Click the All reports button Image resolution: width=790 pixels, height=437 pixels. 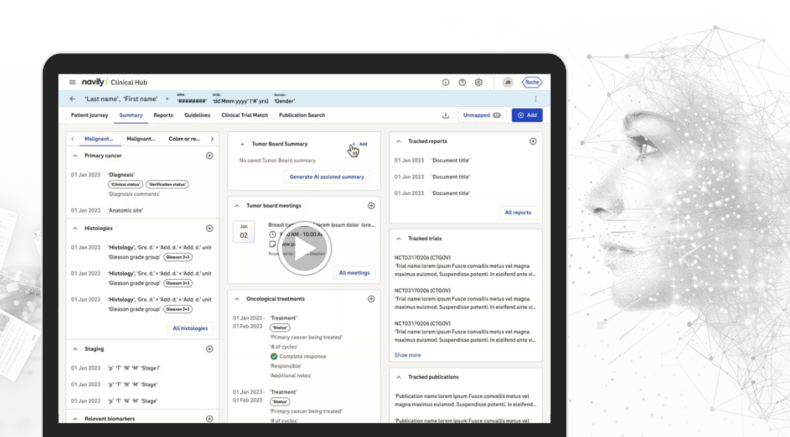(x=518, y=212)
